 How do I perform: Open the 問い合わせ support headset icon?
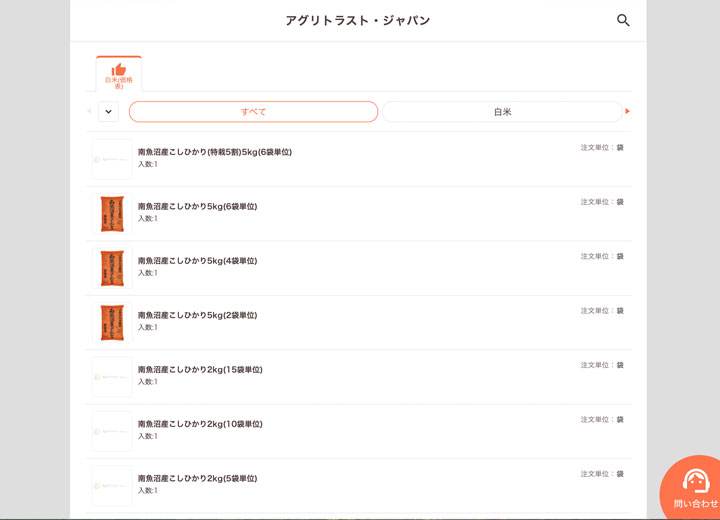[x=696, y=484]
